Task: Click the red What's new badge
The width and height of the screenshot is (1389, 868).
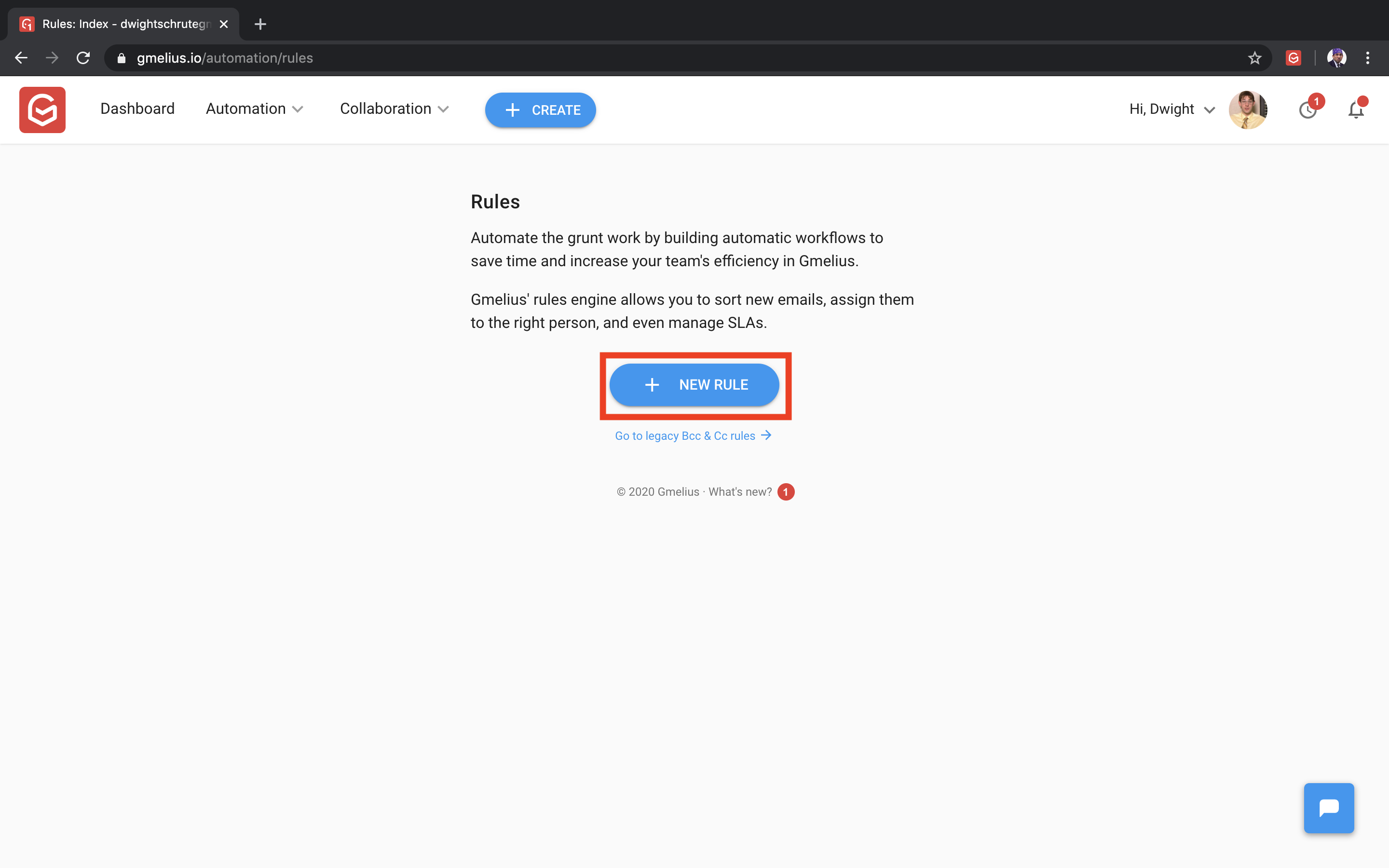Action: 786,492
